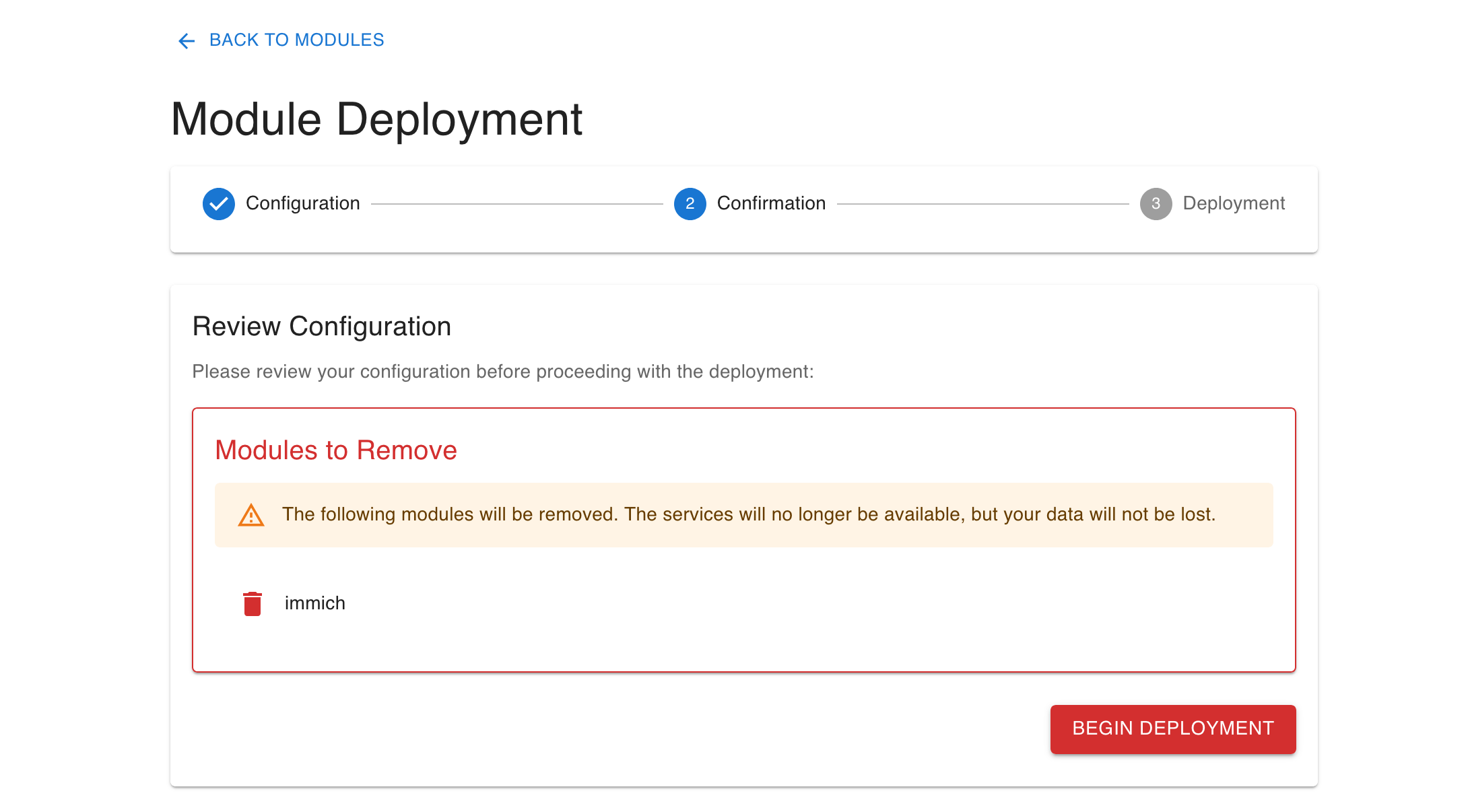The width and height of the screenshot is (1468, 812).
Task: Select the Confirmation step label
Action: coord(771,203)
